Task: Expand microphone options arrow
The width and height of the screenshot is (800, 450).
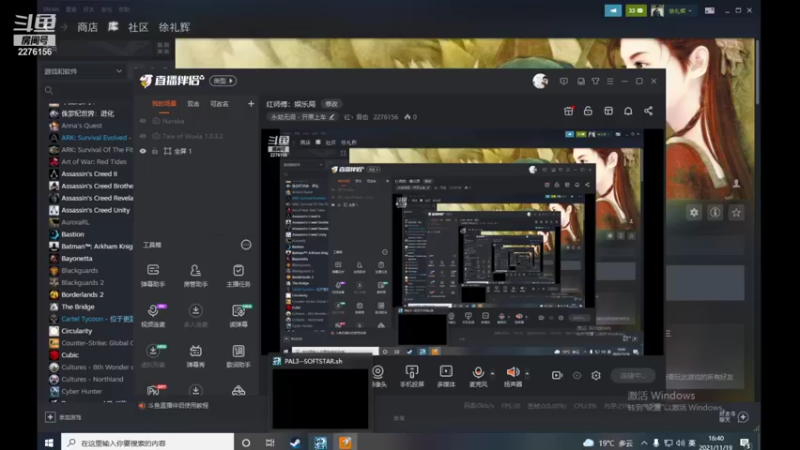Action: [492, 373]
